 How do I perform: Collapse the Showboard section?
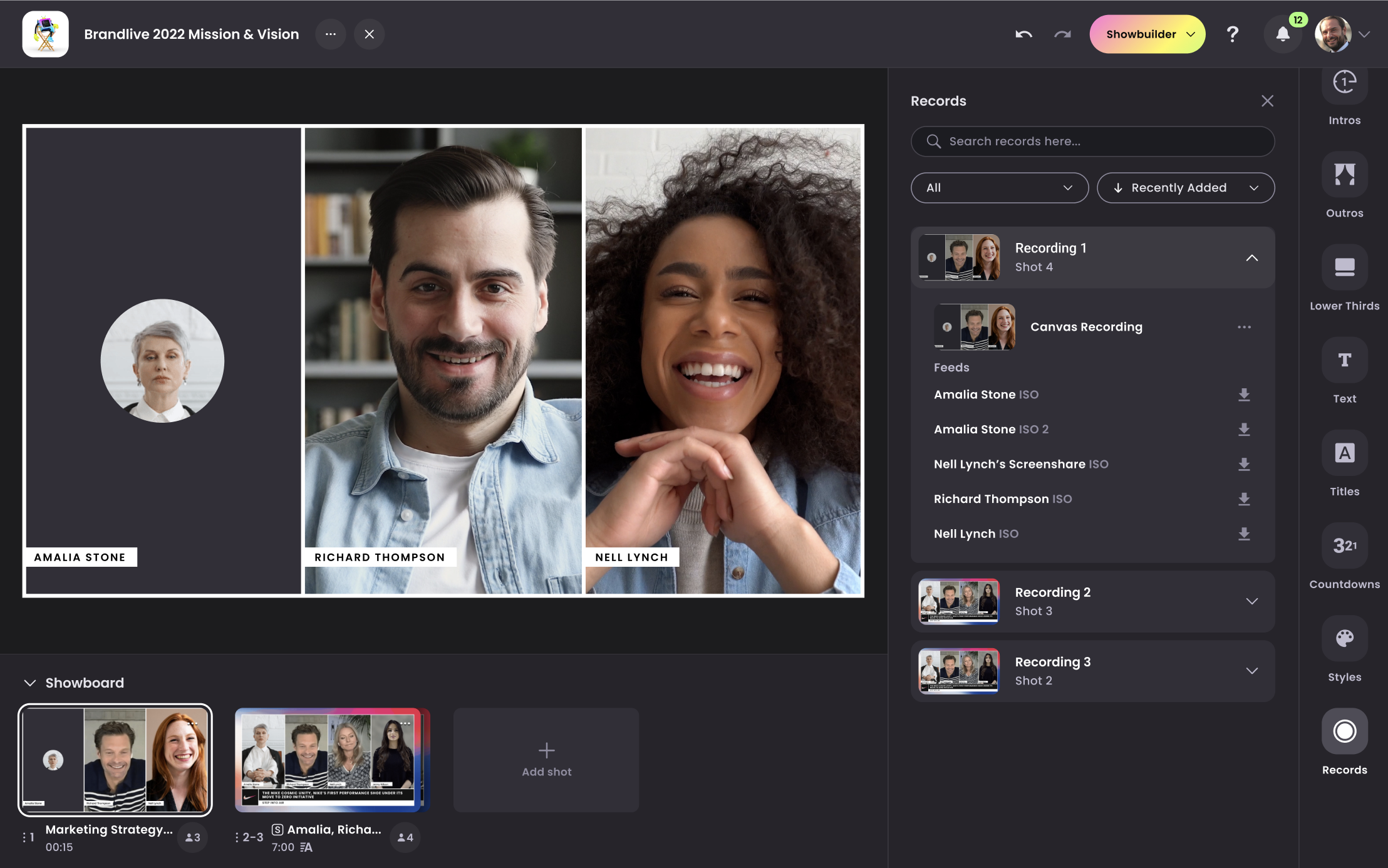click(29, 683)
